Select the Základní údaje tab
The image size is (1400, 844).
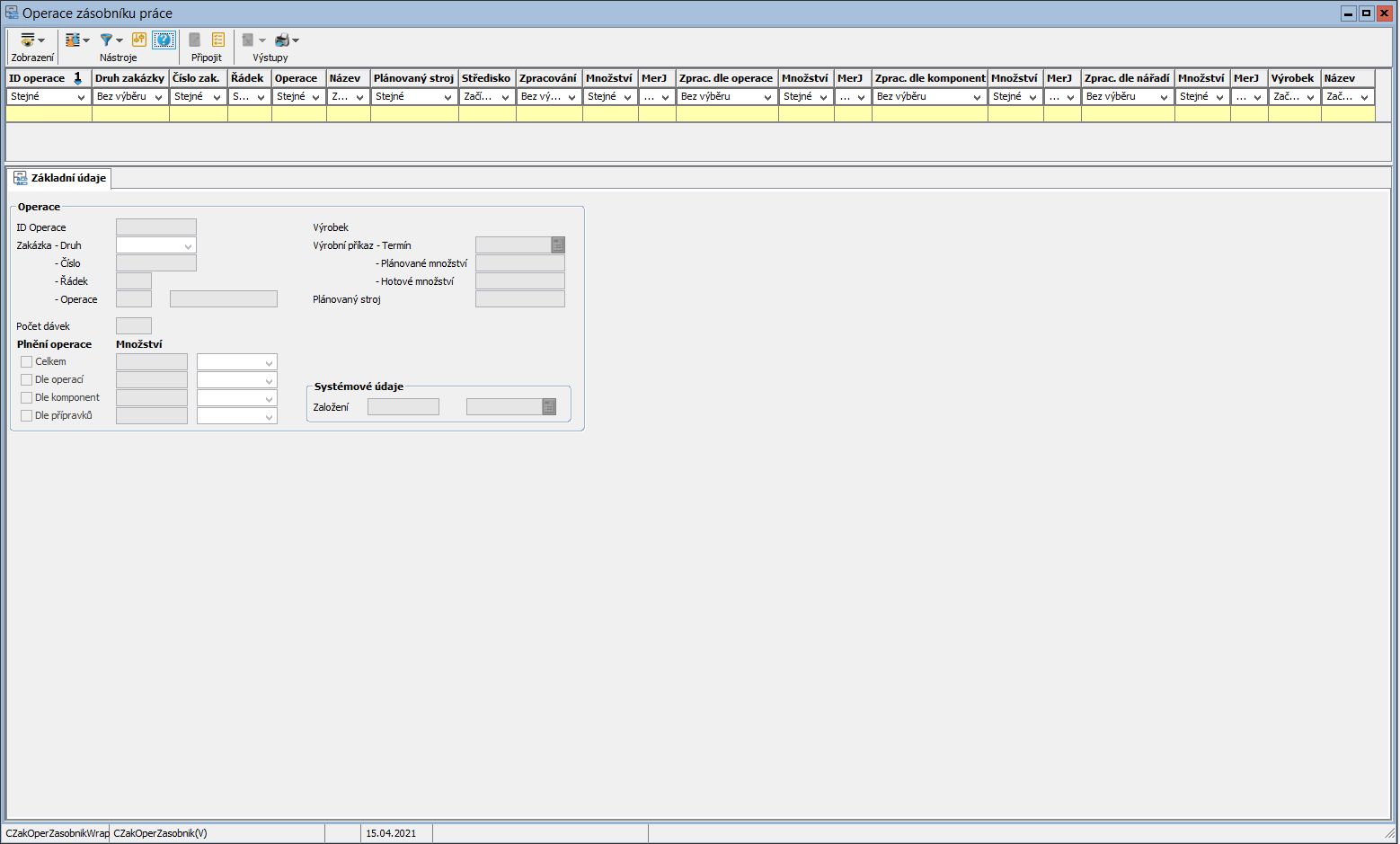pyautogui.click(x=60, y=178)
